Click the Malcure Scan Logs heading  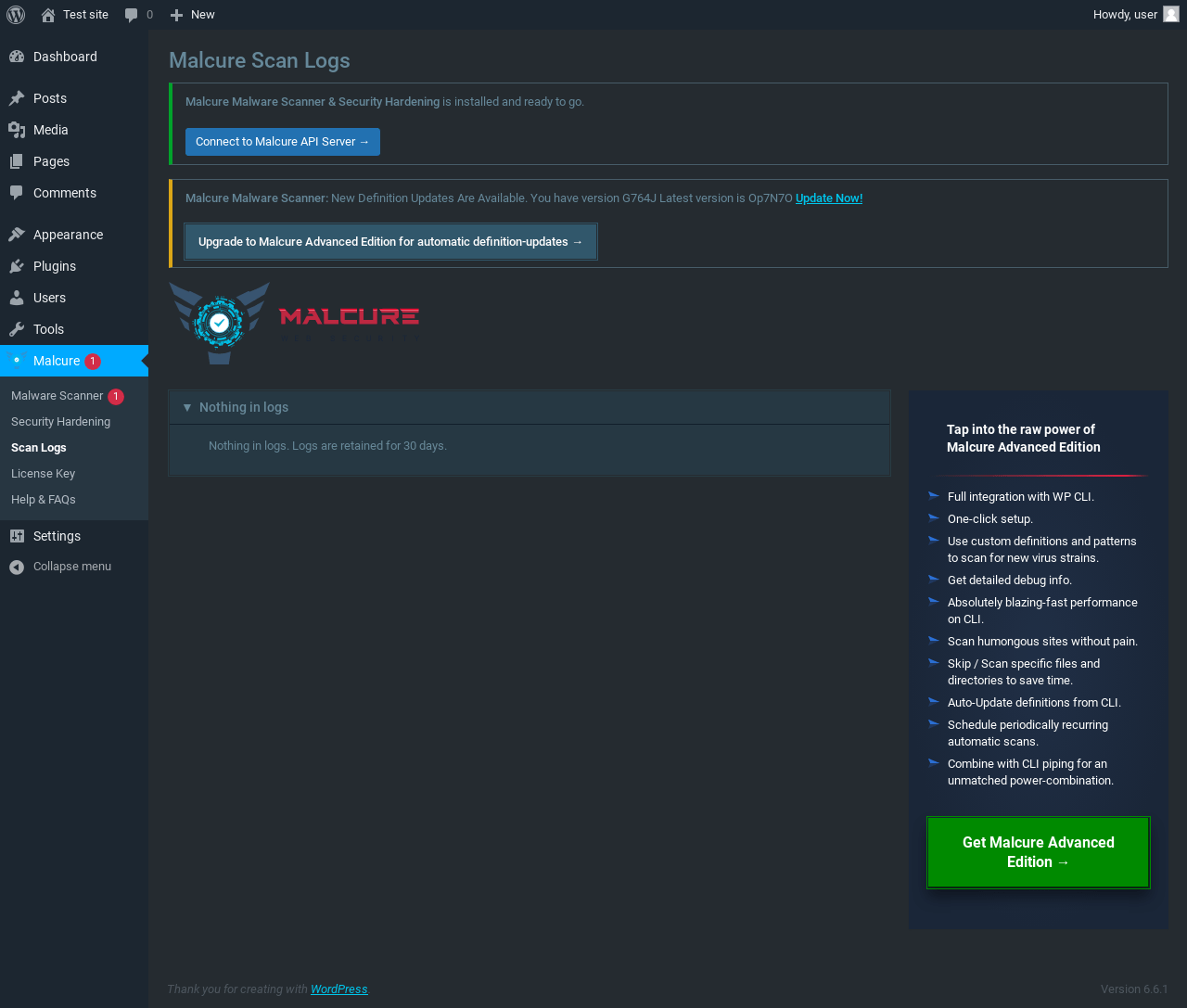tap(260, 60)
